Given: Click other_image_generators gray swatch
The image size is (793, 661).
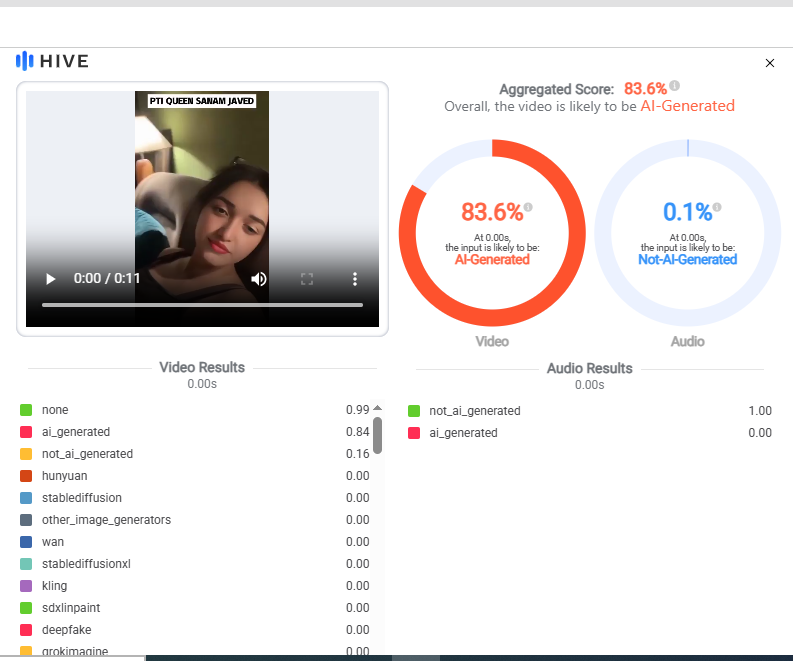Looking at the screenshot, I should coord(26,520).
